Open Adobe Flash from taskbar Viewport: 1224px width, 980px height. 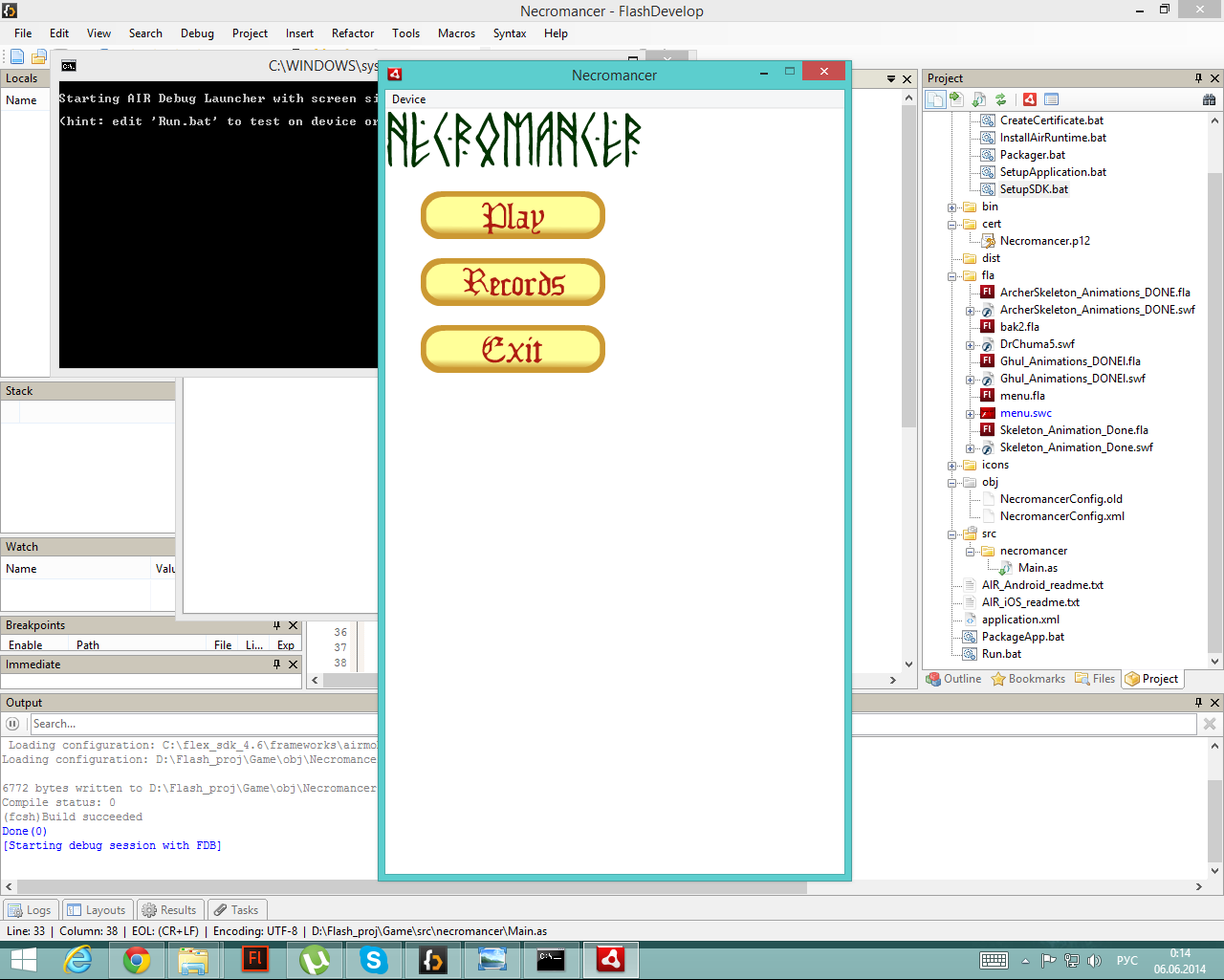(255, 959)
